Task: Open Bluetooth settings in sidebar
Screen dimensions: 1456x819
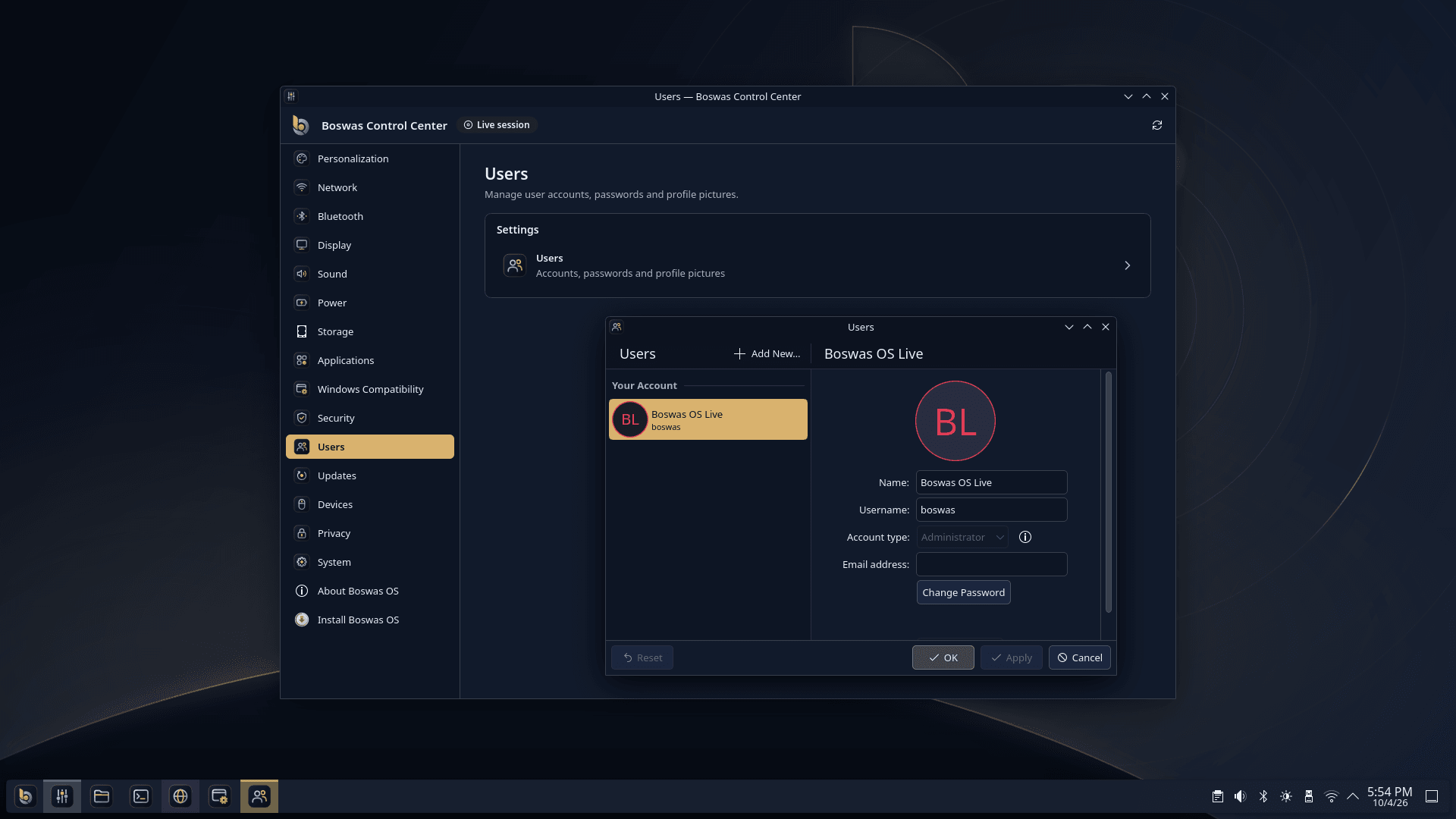Action: click(x=369, y=216)
